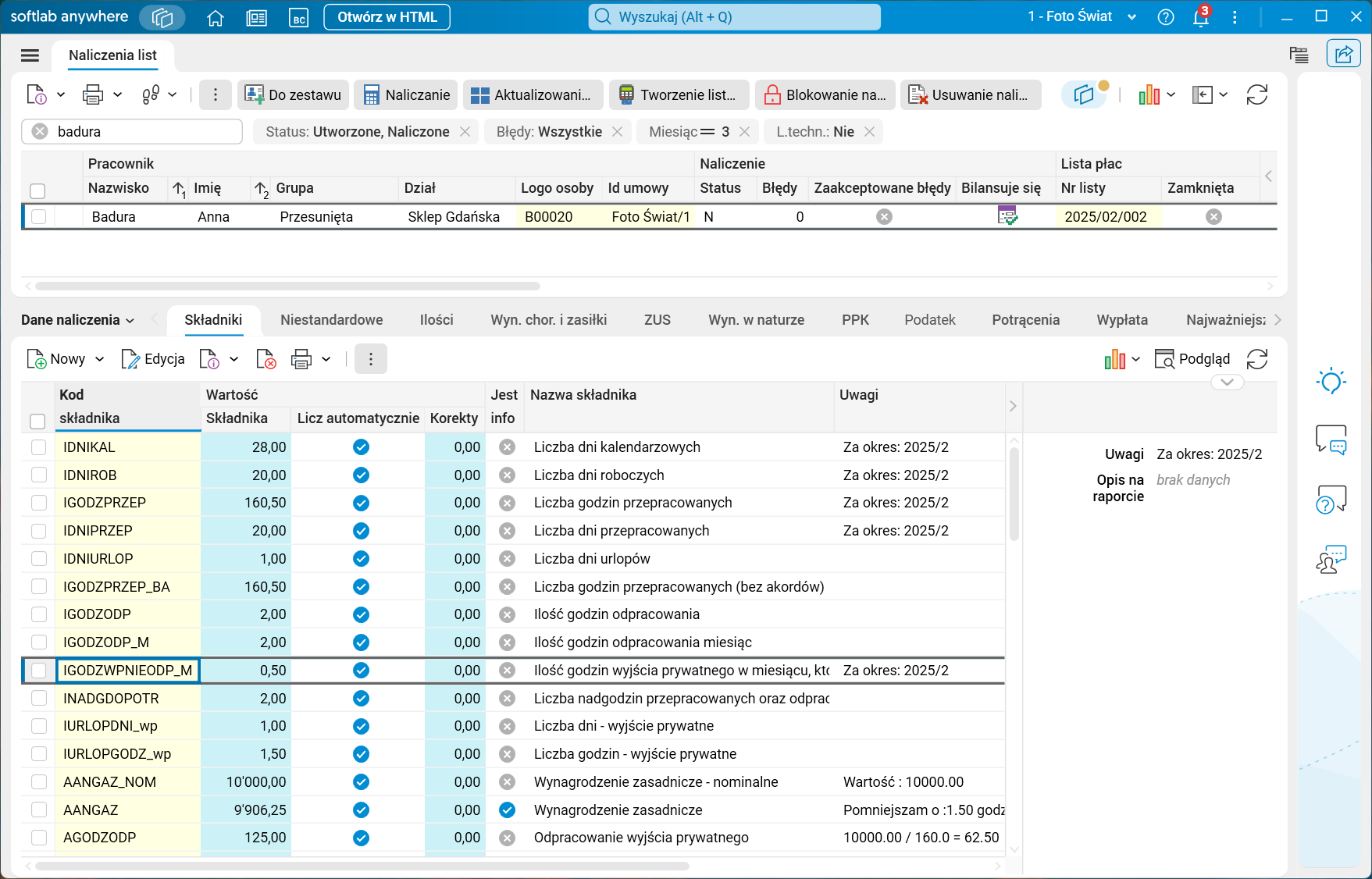This screenshot has width=1372, height=879.
Task: Open the lightbulb tips icon in sidebar
Action: coord(1331,381)
